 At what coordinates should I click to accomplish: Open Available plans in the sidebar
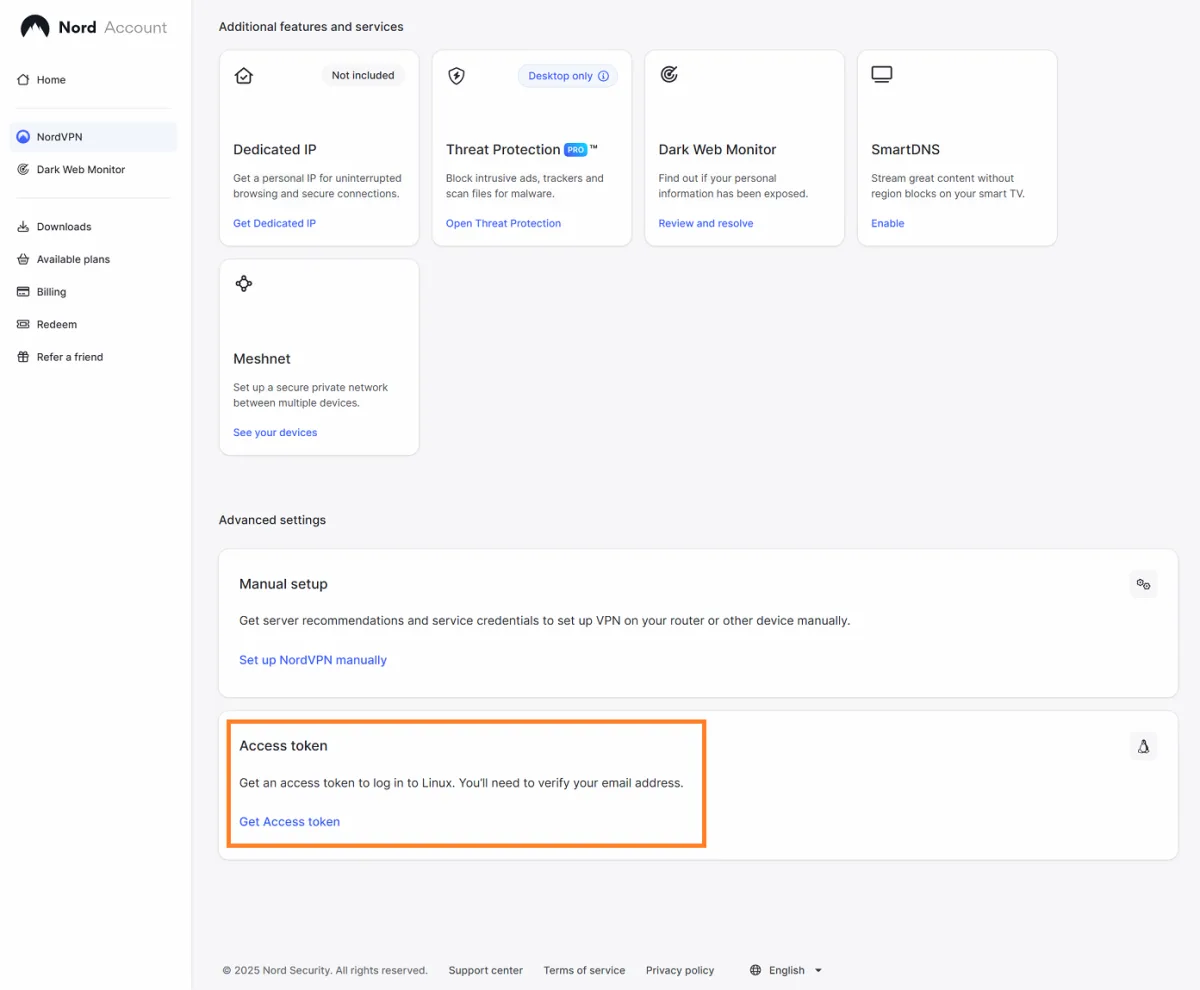(93, 259)
